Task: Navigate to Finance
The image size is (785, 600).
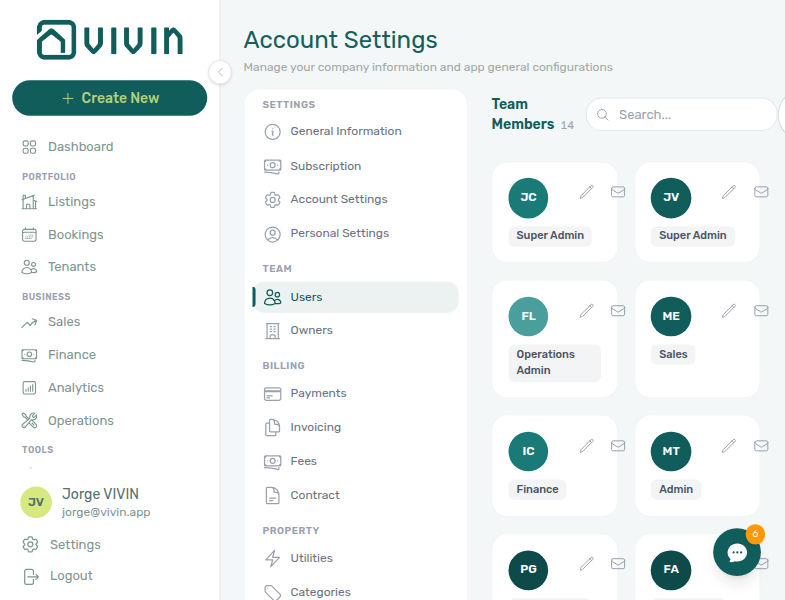Action: 59,355
